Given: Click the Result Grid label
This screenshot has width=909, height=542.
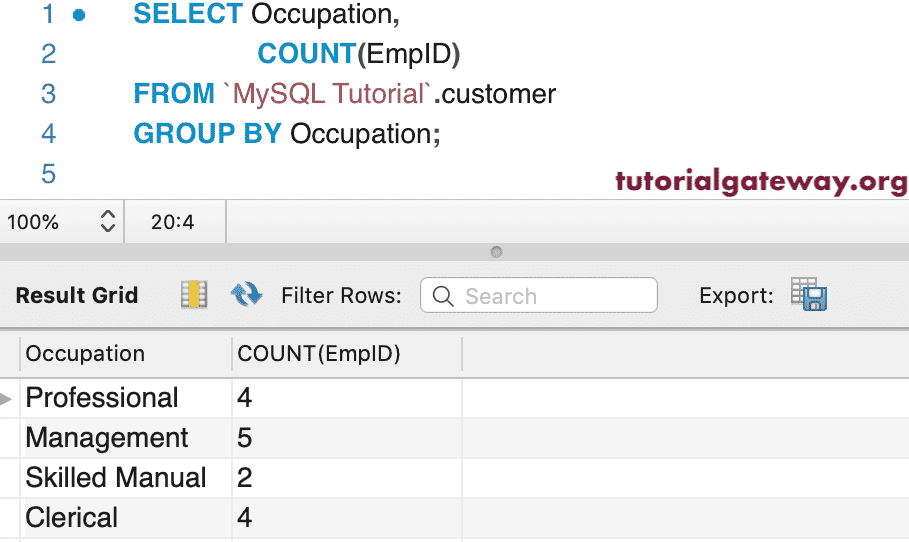Looking at the screenshot, I should tap(77, 295).
